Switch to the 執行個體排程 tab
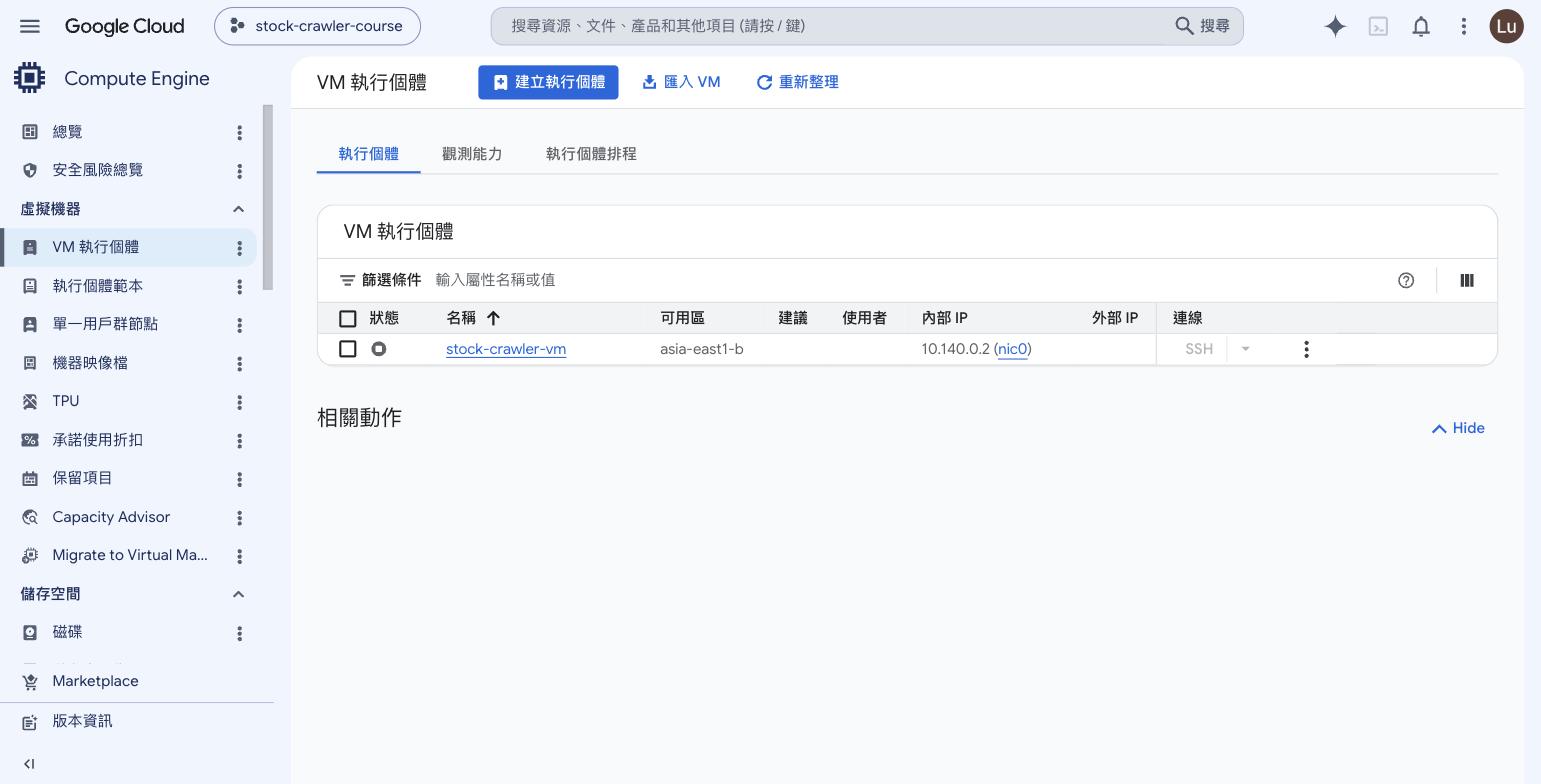The height and width of the screenshot is (784, 1541). [591, 154]
